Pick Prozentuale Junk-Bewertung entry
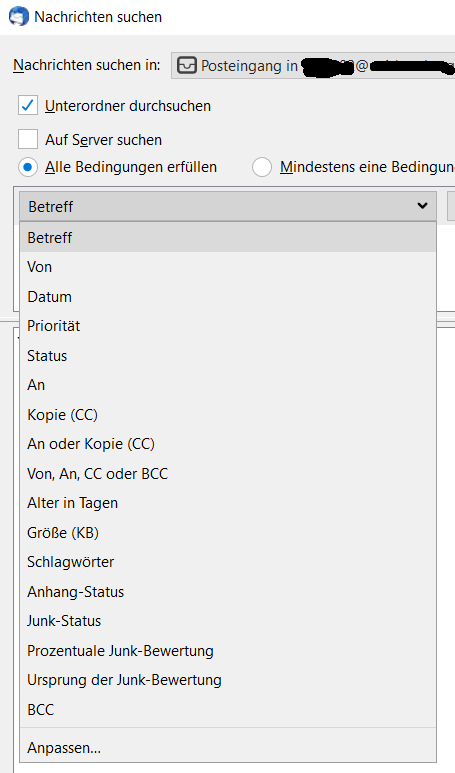455x773 pixels. click(228, 650)
